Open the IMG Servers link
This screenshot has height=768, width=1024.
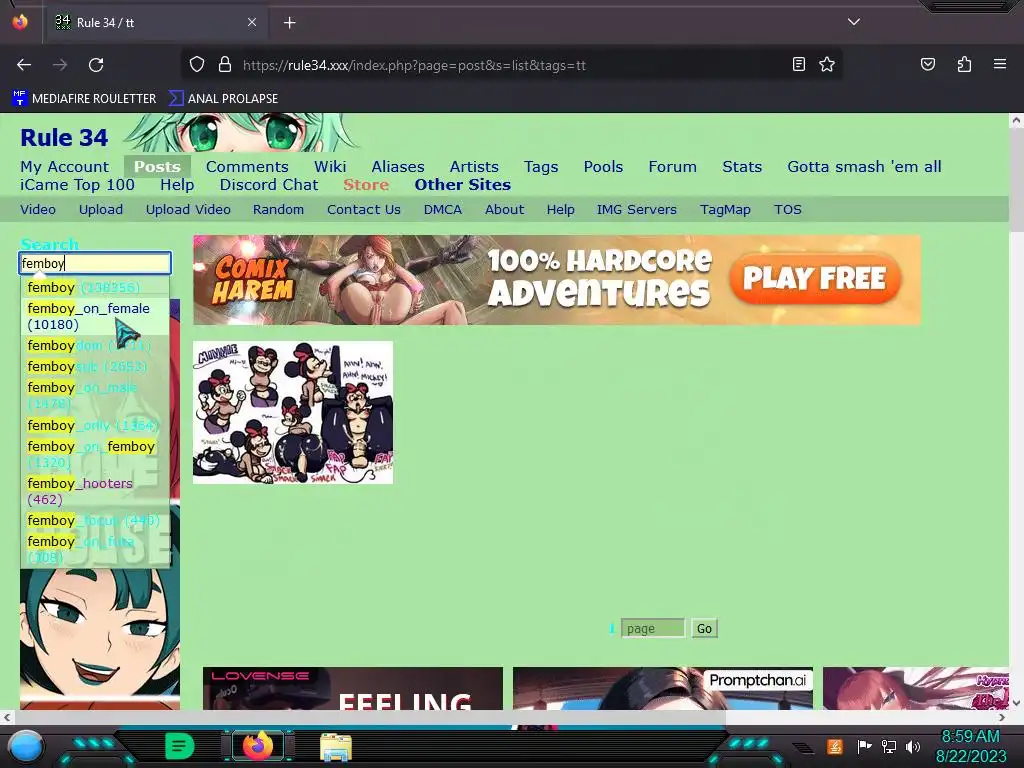637,210
